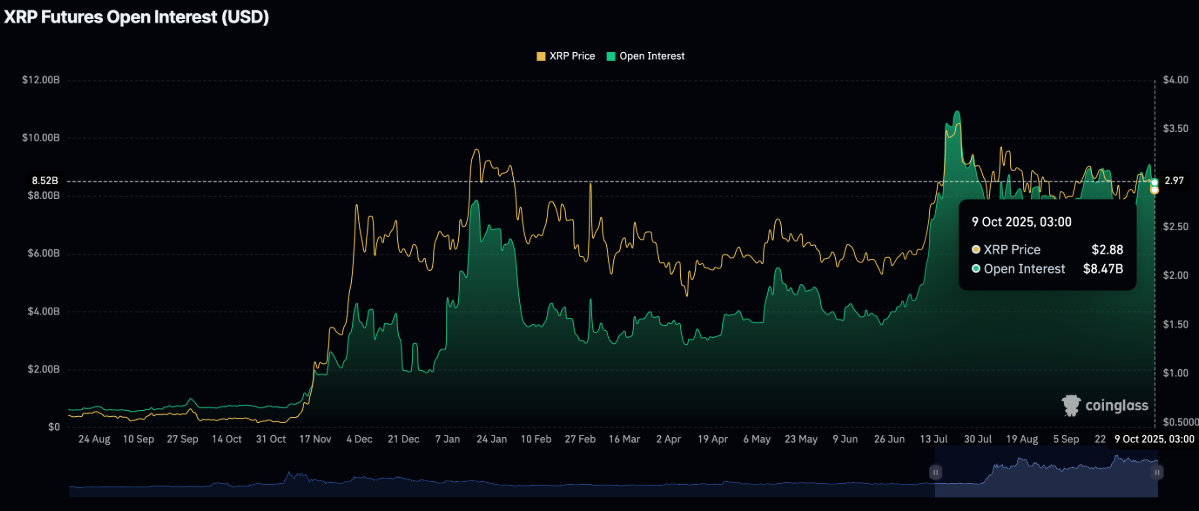Viewport: 1199px width, 511px height.
Task: Click the green dot in the tooltip
Action: 977,269
